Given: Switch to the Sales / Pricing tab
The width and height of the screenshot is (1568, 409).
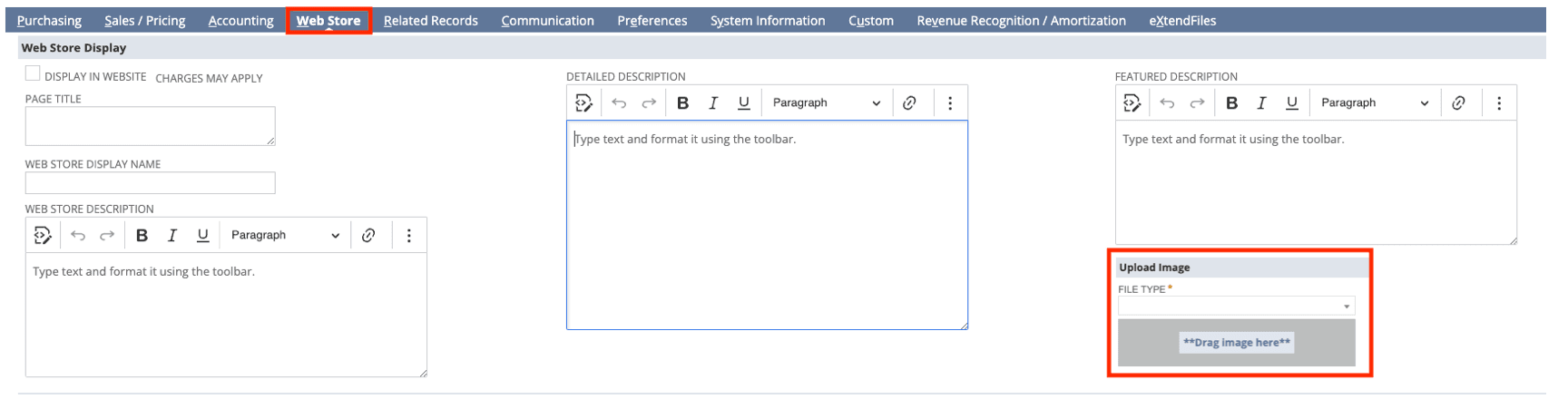Looking at the screenshot, I should point(144,21).
